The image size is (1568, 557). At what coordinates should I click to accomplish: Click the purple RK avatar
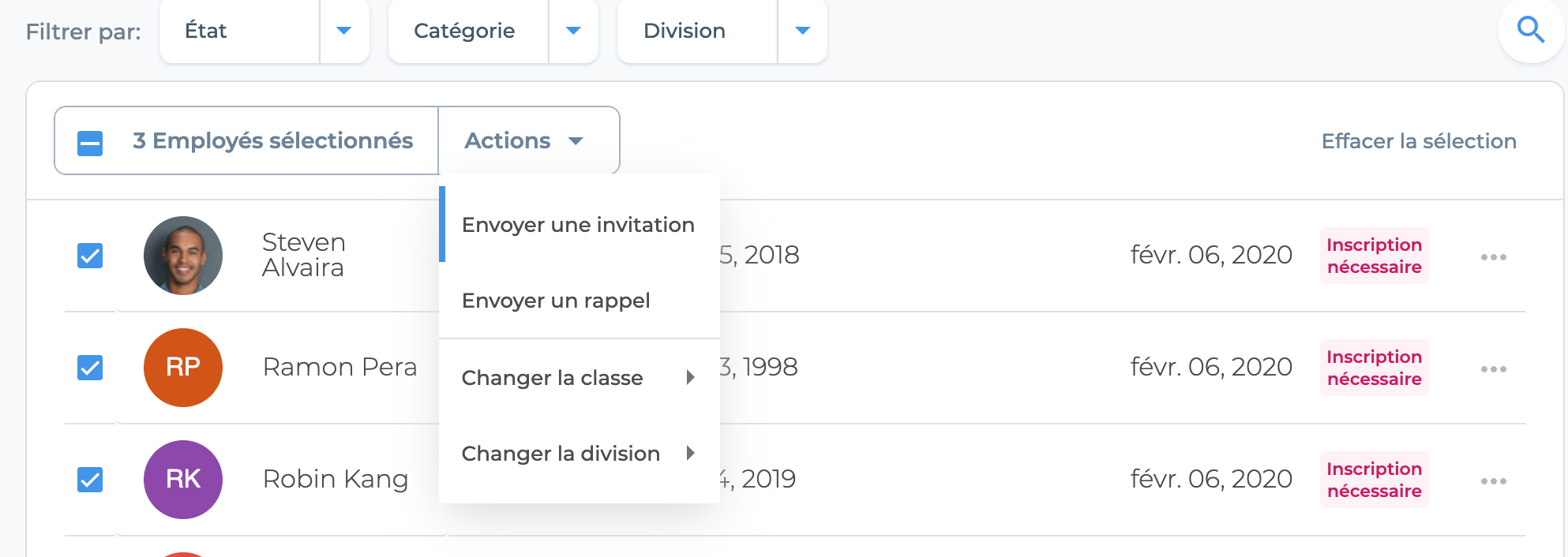pos(183,480)
